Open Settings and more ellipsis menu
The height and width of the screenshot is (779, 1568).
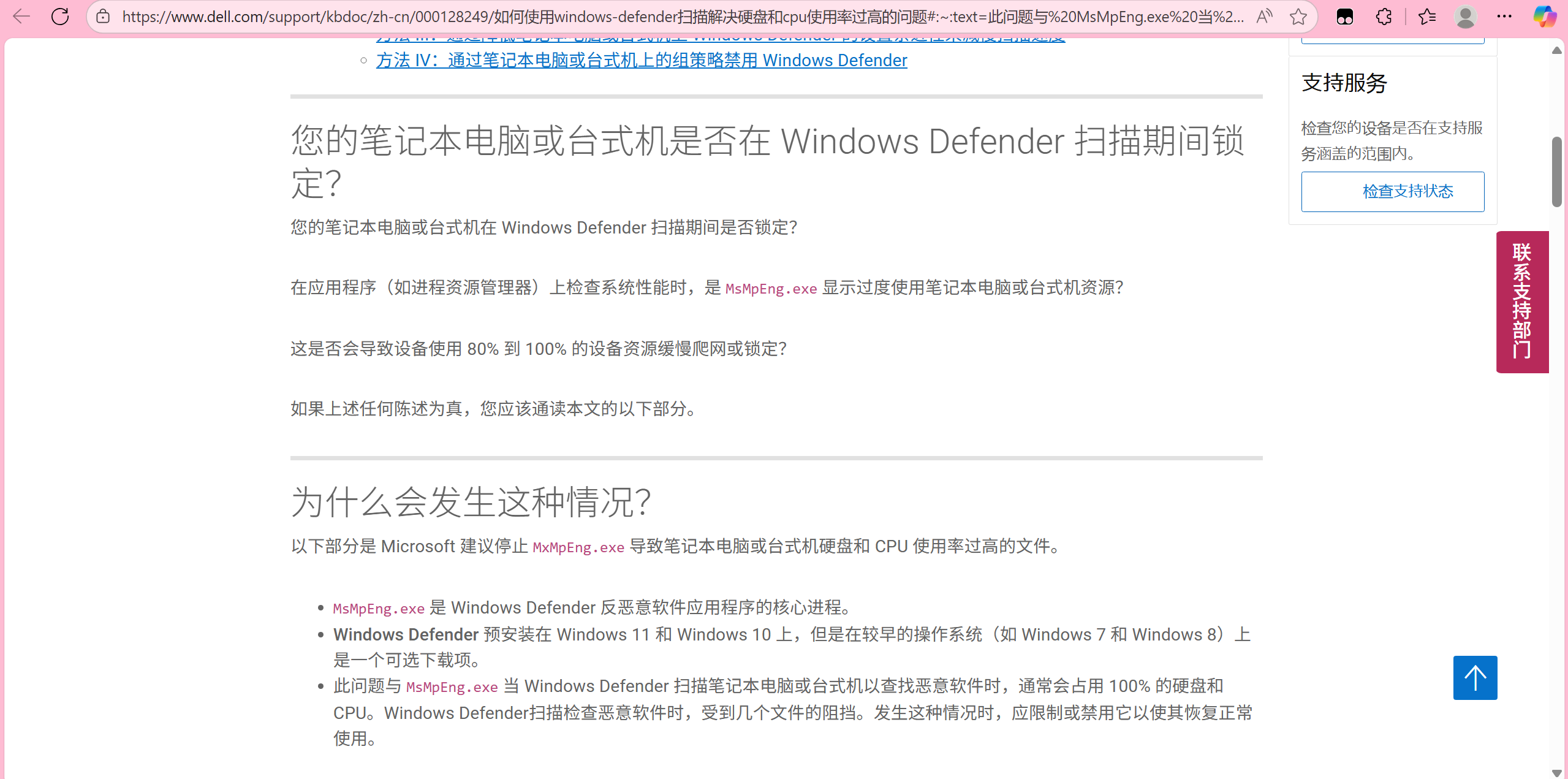coord(1504,17)
